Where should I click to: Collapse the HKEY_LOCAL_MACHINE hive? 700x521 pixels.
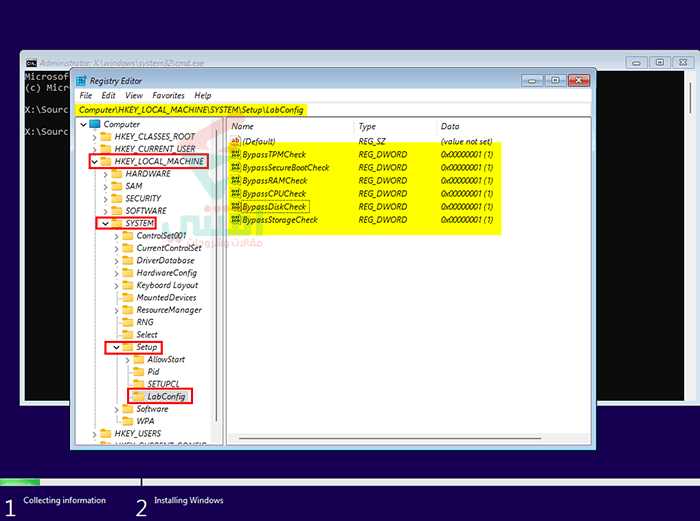[x=95, y=162]
